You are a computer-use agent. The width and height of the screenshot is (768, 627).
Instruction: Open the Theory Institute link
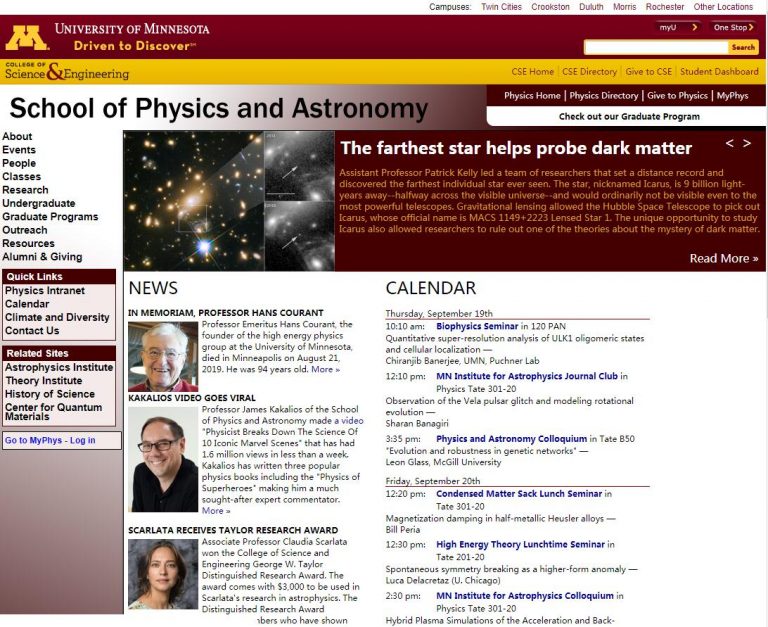(x=44, y=381)
